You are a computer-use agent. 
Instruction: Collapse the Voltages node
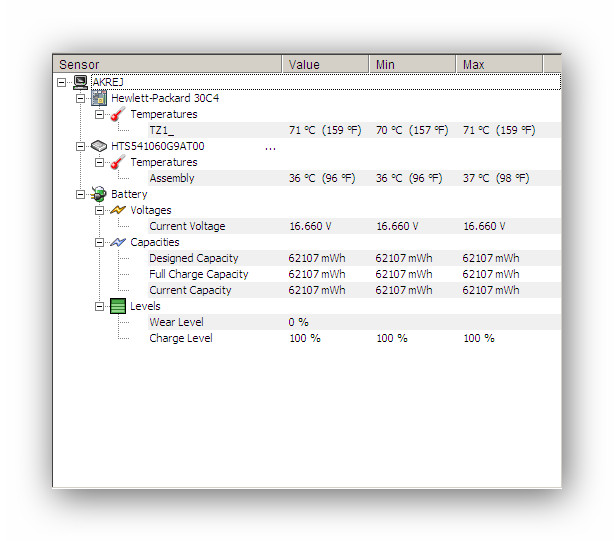coord(99,210)
